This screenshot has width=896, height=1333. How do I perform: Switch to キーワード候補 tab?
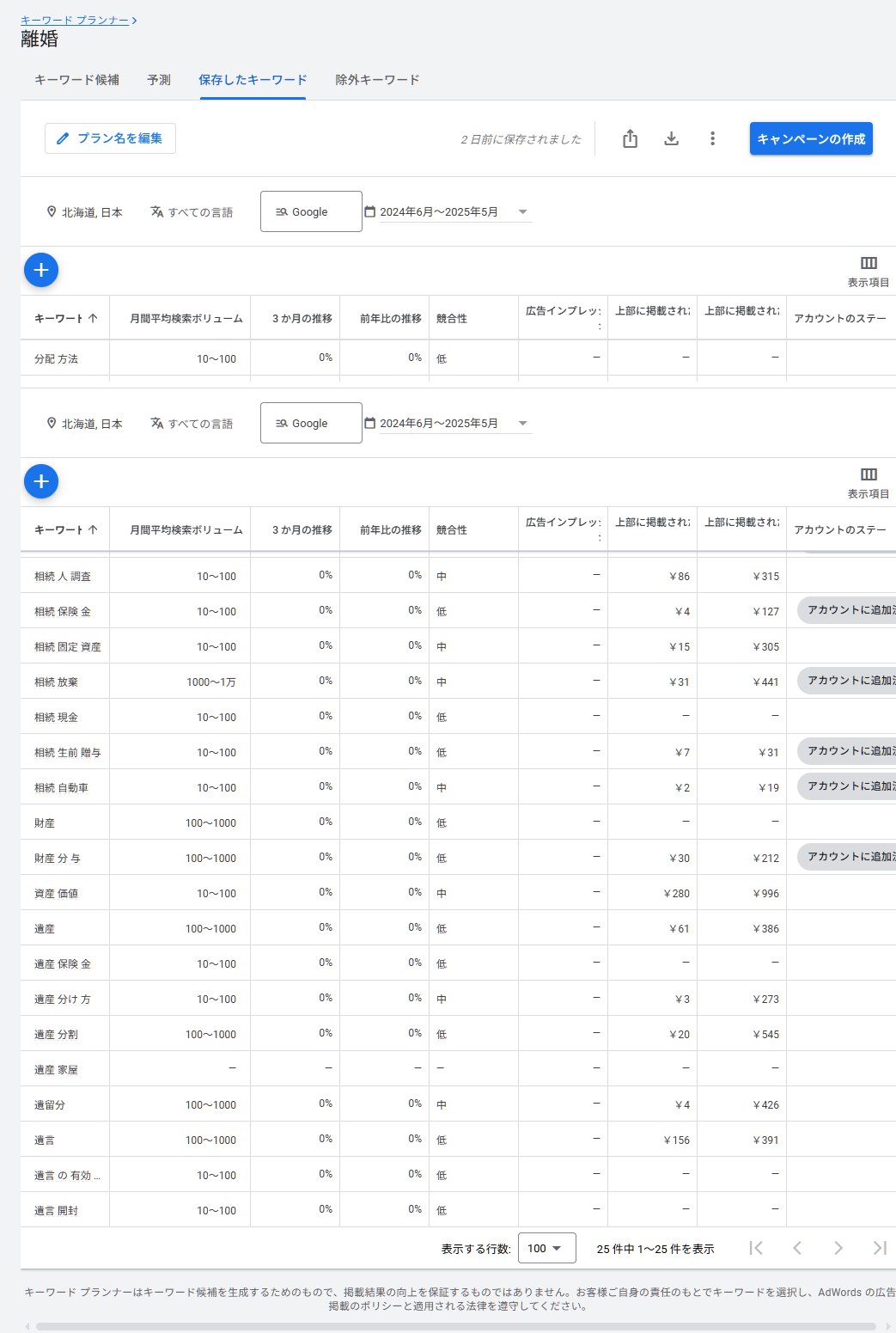point(76,80)
